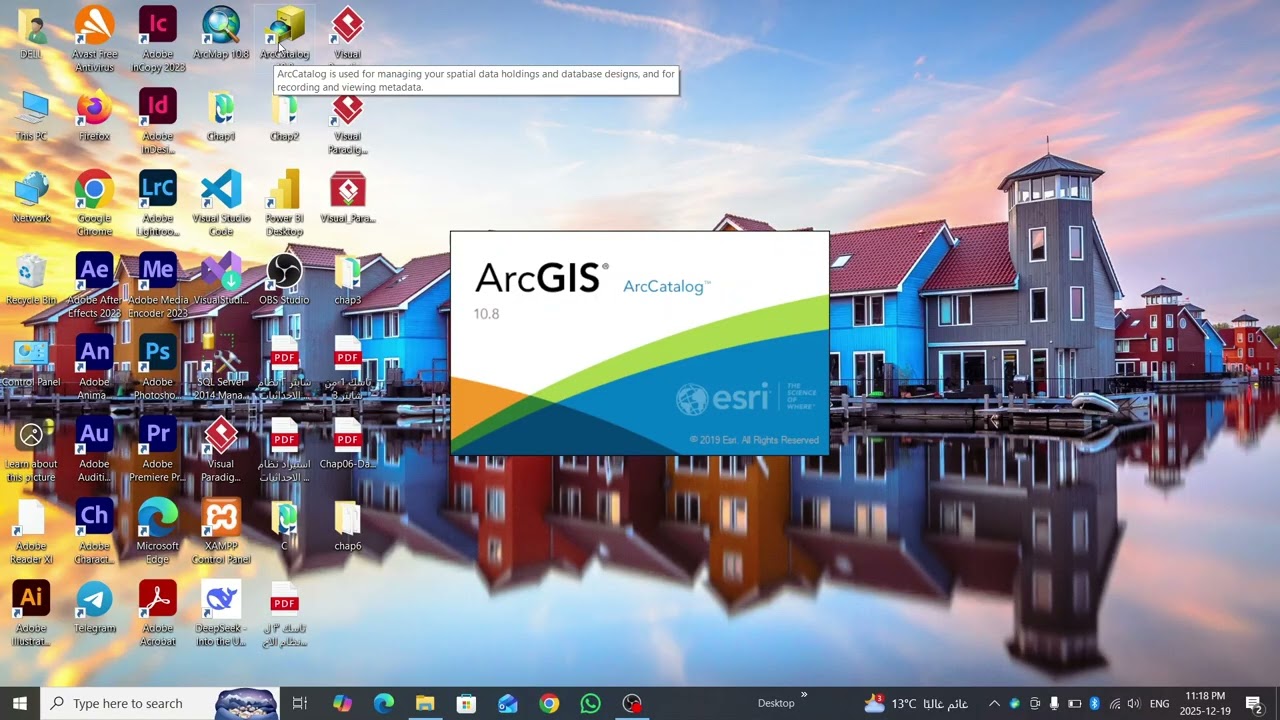Open Adobe InDesign desktop shortcut
Screen dimensions: 1280x720
pyautogui.click(x=158, y=121)
